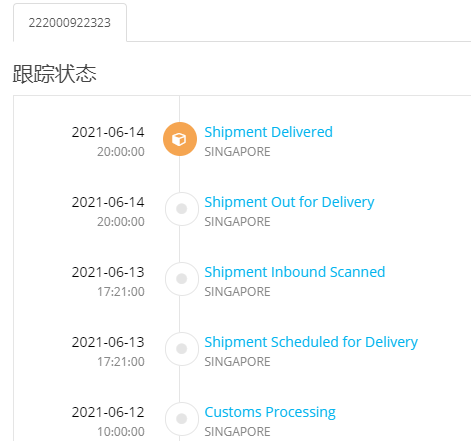Select the Scheduled for Delivery timeline dot

(x=182, y=349)
